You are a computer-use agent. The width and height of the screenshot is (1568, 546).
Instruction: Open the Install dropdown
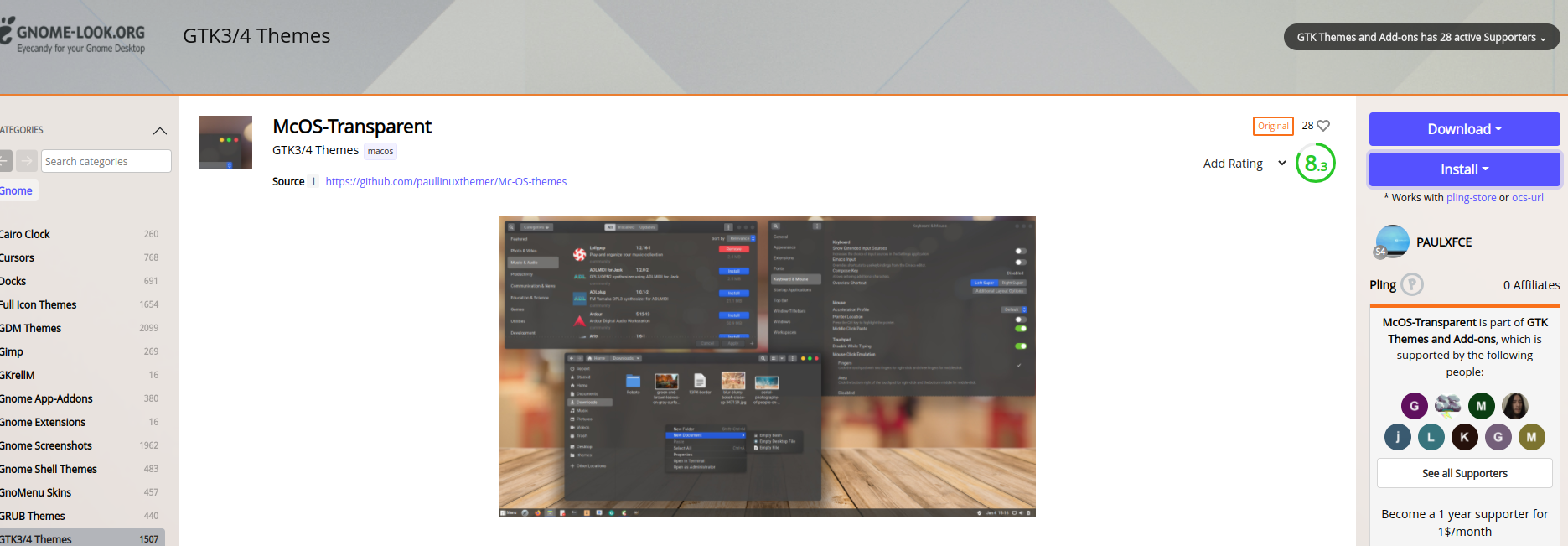(1464, 169)
